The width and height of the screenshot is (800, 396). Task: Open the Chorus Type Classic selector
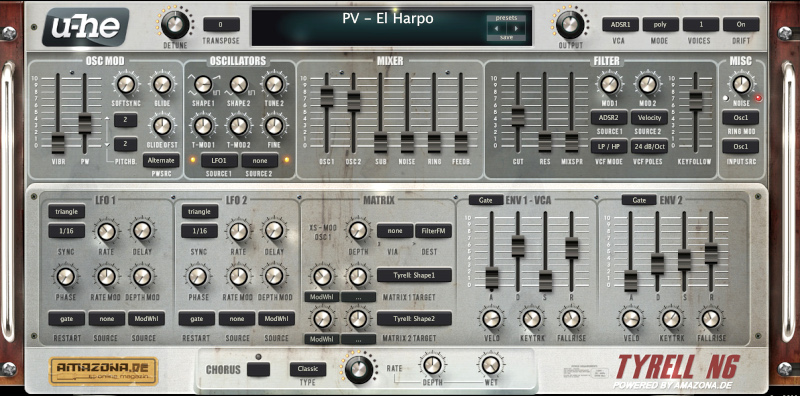point(308,369)
